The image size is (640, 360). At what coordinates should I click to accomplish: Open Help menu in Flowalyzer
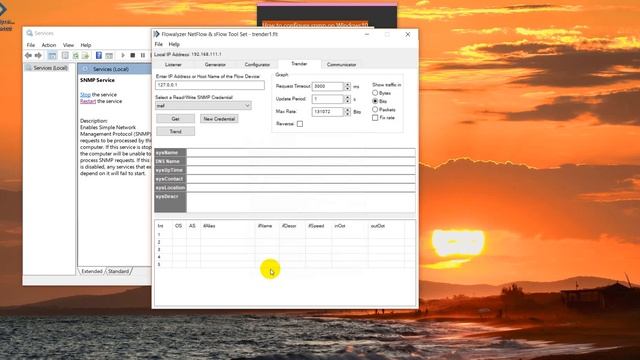(x=174, y=44)
